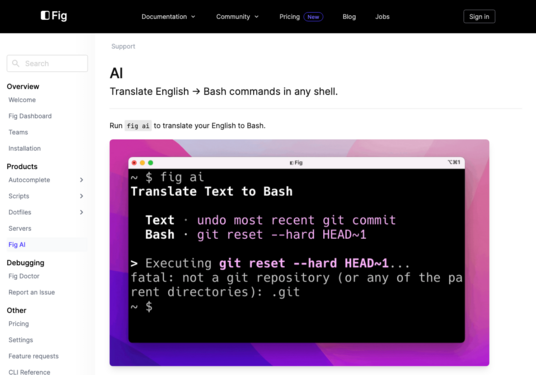Click the red close dot in terminal image
Viewport: 536px width, 375px height.
[134, 163]
